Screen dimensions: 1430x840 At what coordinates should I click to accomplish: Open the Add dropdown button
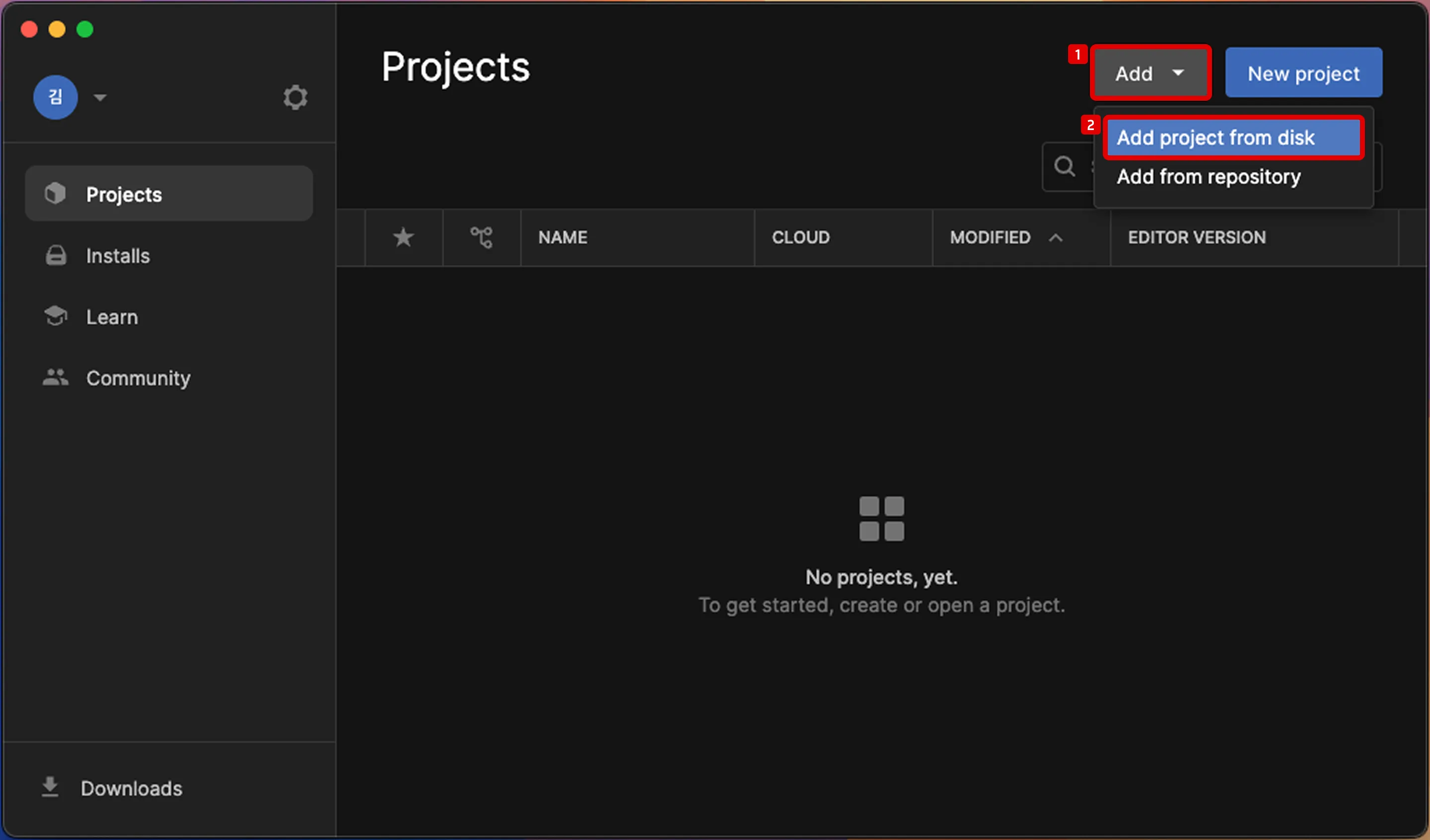1150,73
